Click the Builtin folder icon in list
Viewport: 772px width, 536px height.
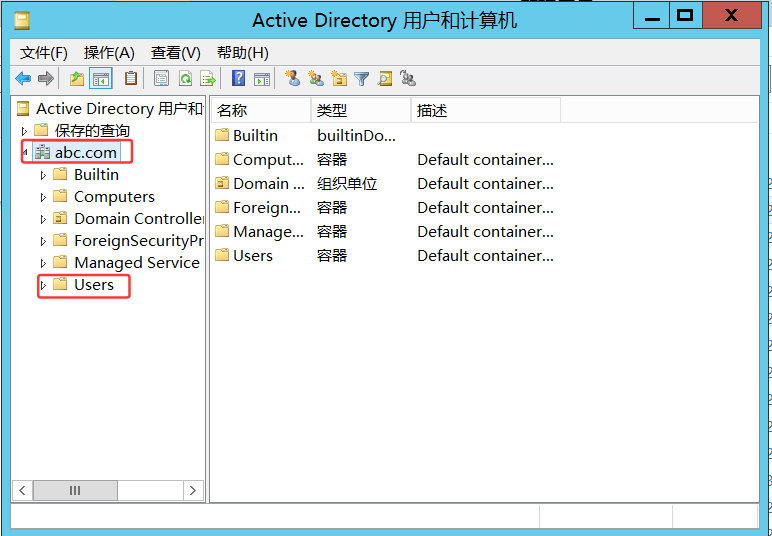(223, 135)
